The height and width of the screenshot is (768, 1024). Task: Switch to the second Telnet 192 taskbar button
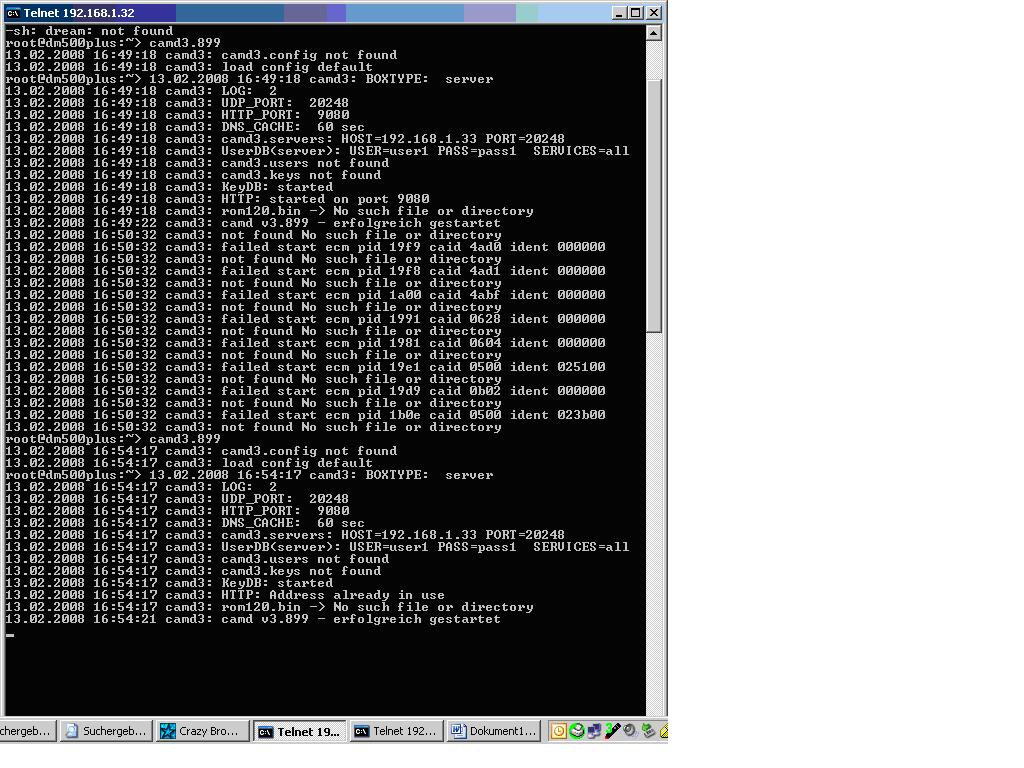[x=396, y=731]
